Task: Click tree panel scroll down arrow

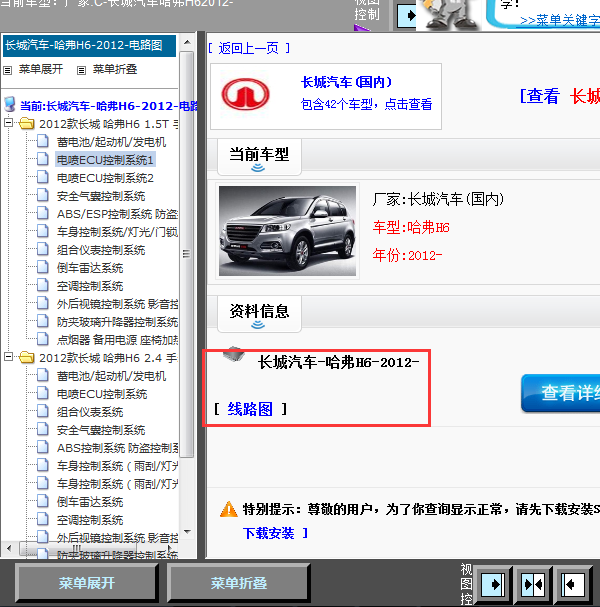Action: point(187,532)
